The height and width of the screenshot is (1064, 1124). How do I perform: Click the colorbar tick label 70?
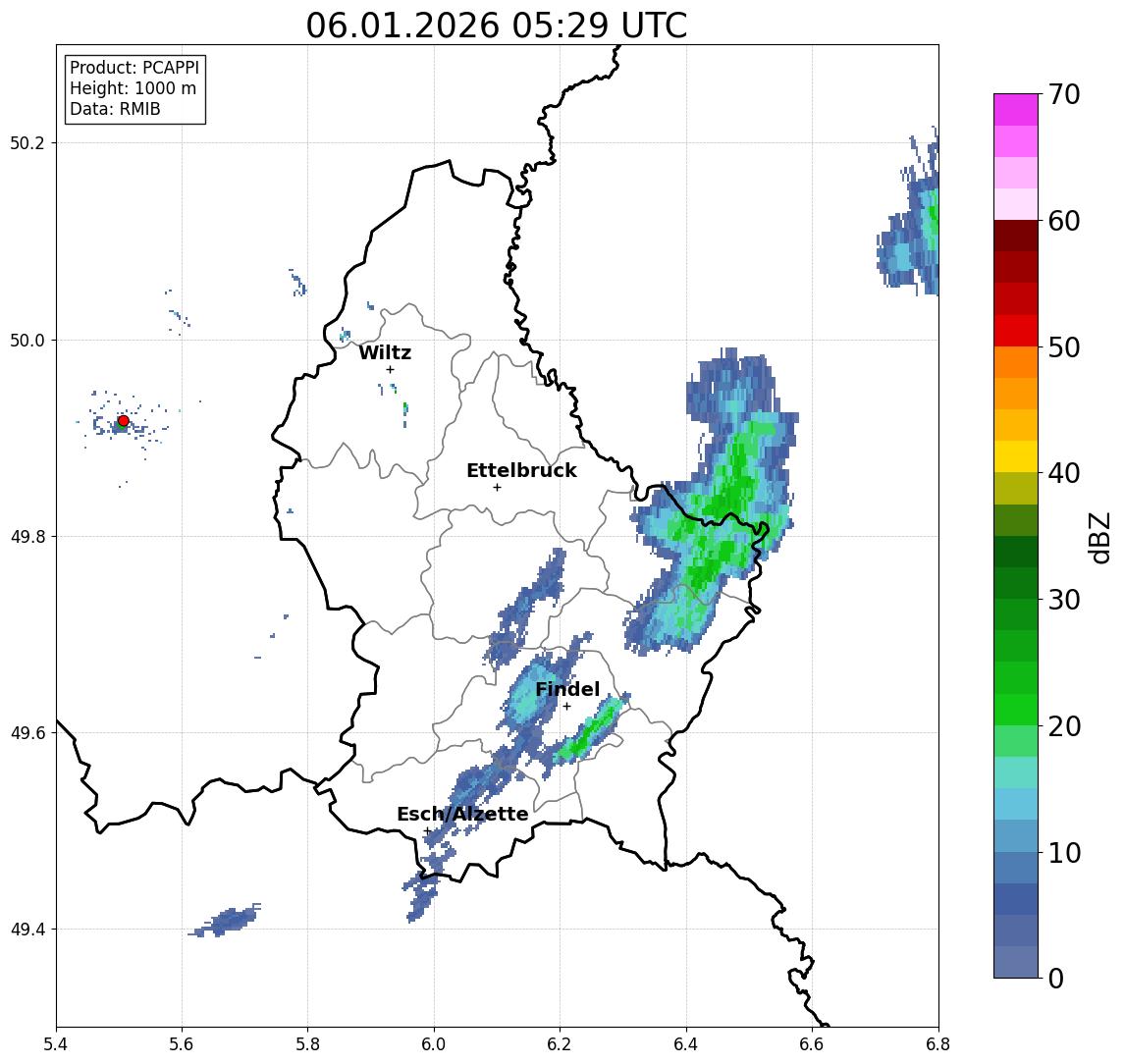click(1064, 94)
